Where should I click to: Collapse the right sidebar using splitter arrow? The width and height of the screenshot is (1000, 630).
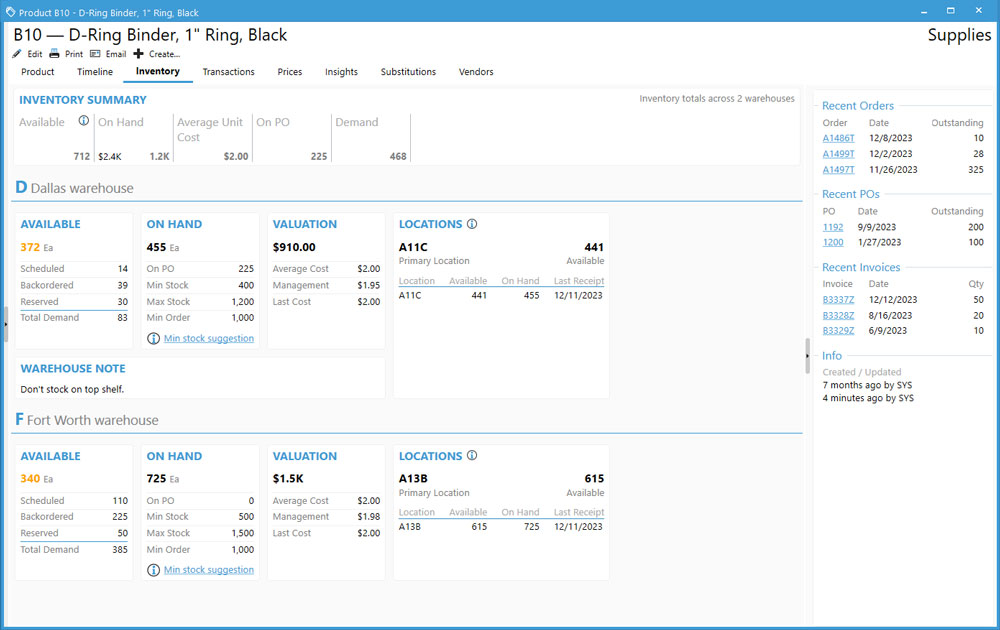click(807, 355)
